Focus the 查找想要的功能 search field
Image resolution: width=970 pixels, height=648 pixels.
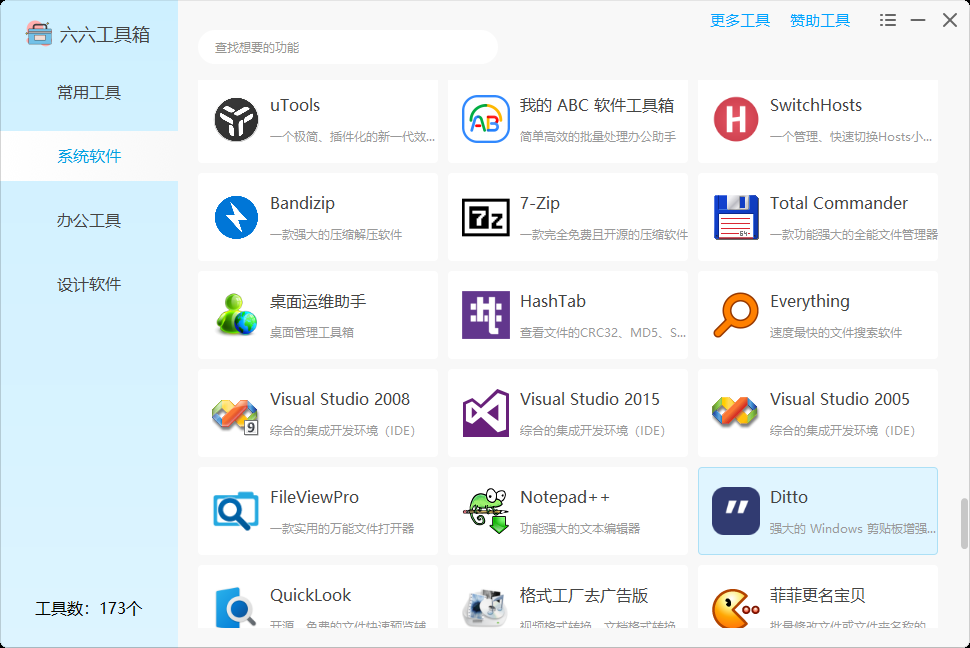point(348,47)
